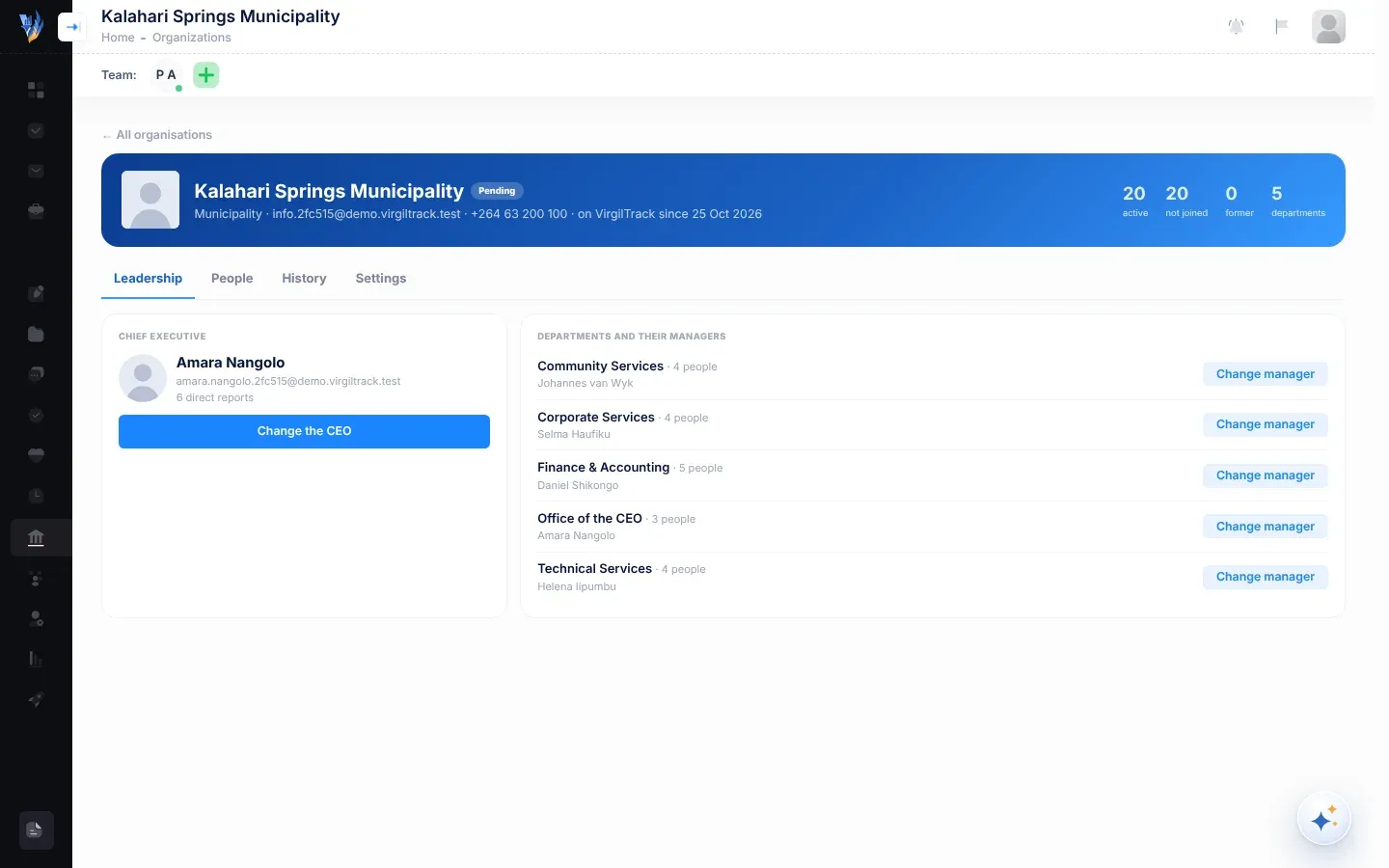
Task: Open the clock icon in sidebar
Action: (36, 496)
